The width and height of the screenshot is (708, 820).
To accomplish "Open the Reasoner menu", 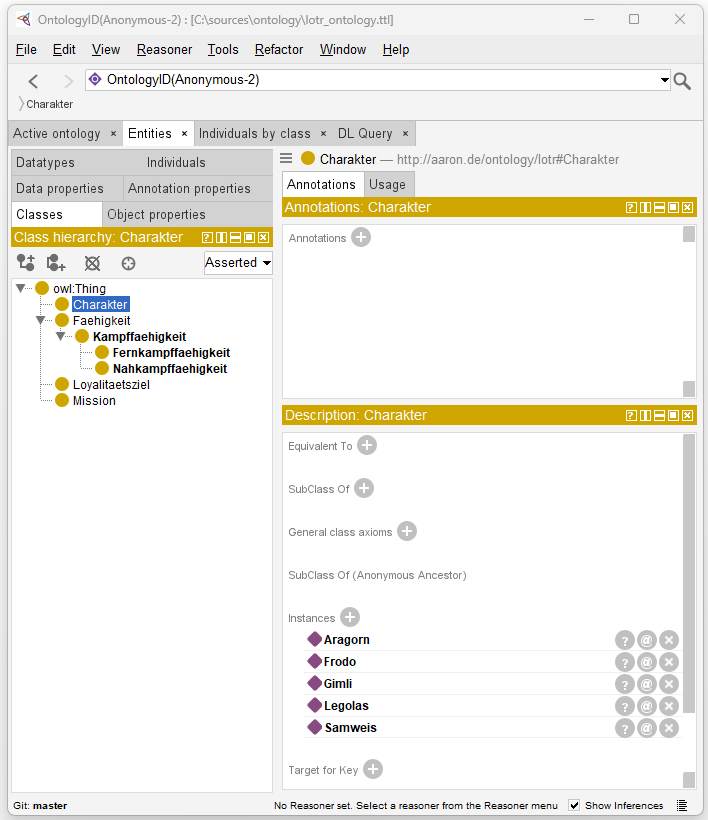I will pyautogui.click(x=164, y=49).
